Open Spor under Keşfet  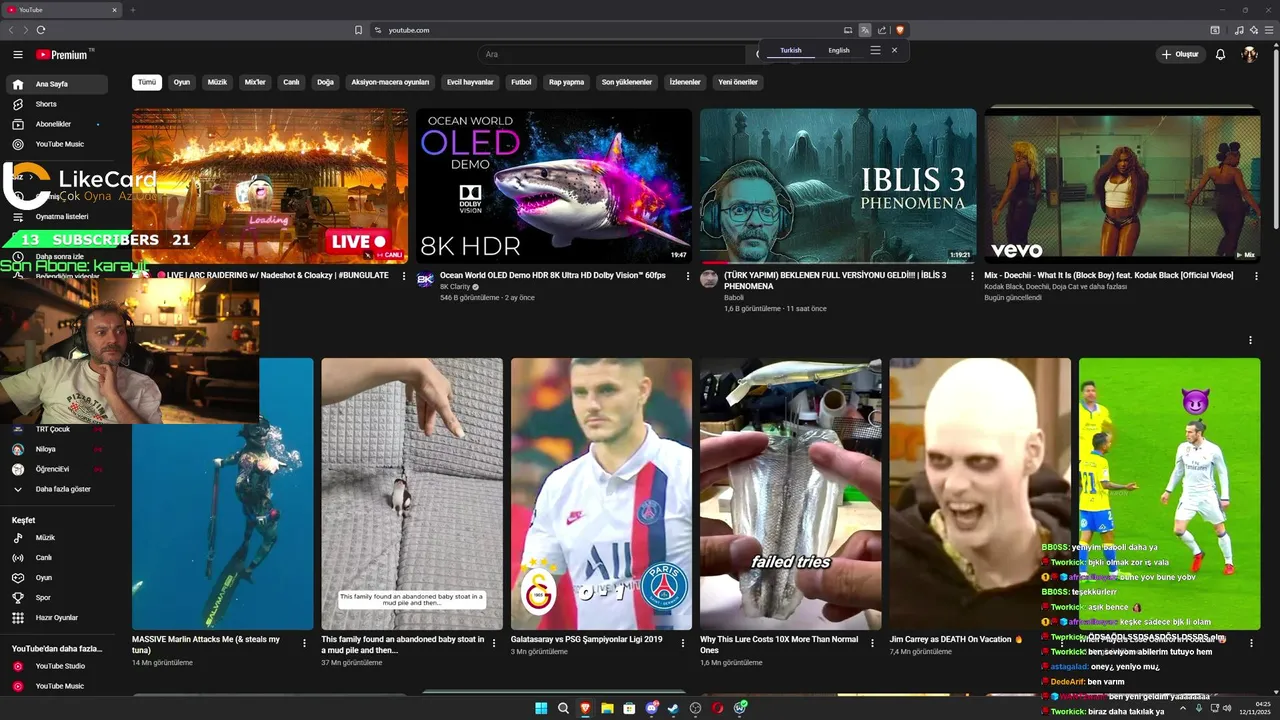(56, 598)
